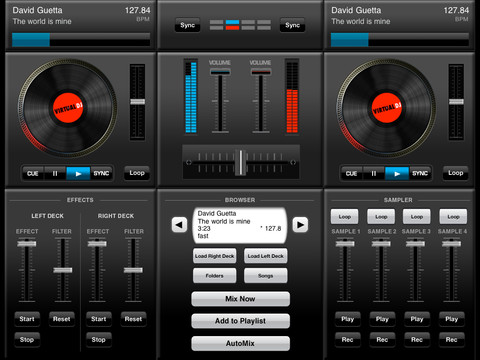Play Sample 3
480x360 pixels.
pyautogui.click(x=417, y=319)
